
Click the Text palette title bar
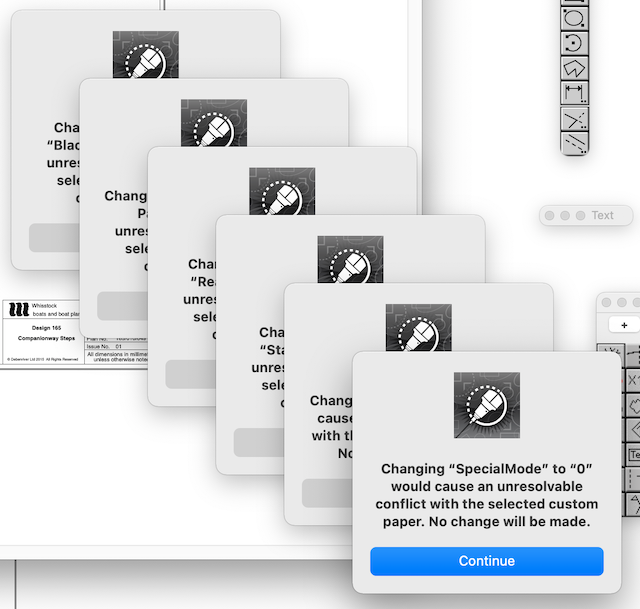tap(586, 215)
